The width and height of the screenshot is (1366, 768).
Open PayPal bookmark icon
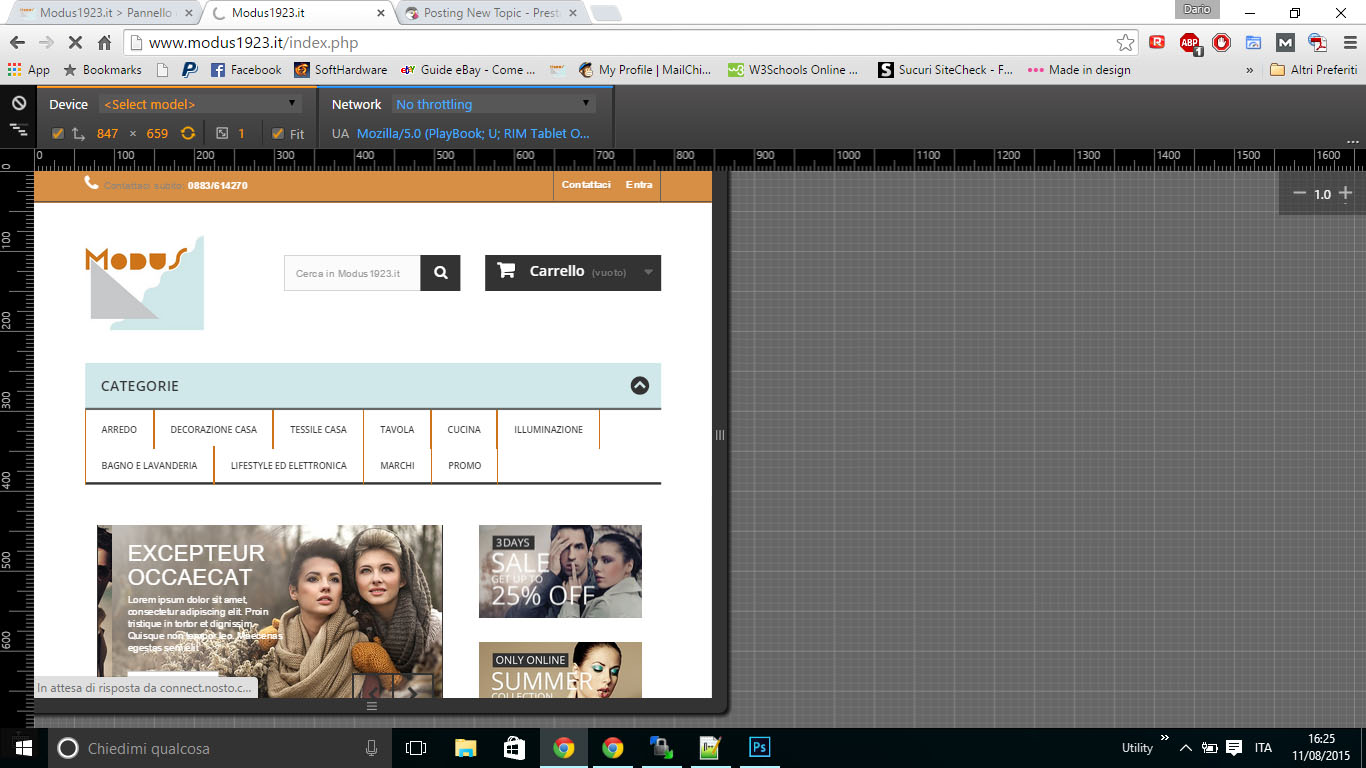189,70
